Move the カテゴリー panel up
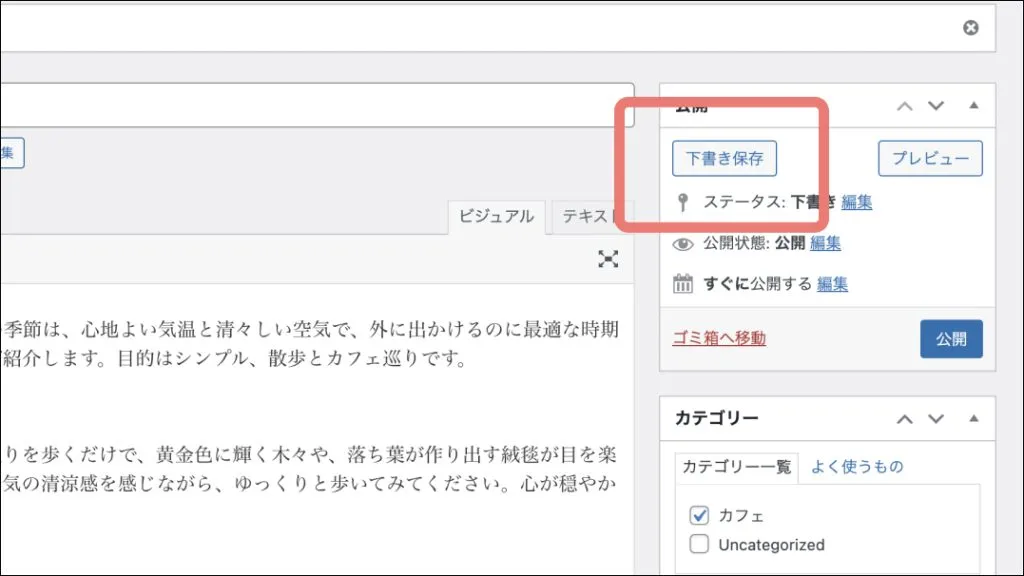 pyautogui.click(x=904, y=419)
